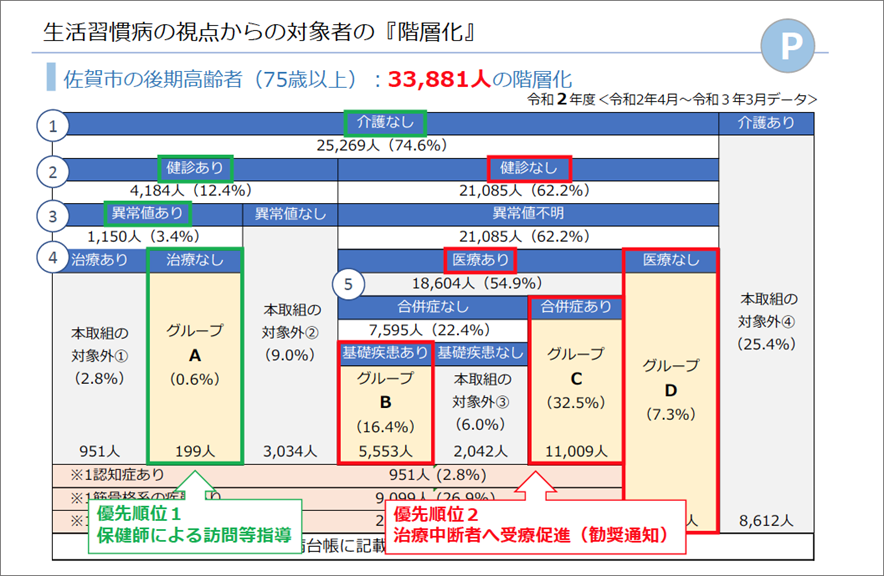Image resolution: width=884 pixels, height=576 pixels.
Task: Click the green 優先順位1 callout
Action: tap(190, 525)
